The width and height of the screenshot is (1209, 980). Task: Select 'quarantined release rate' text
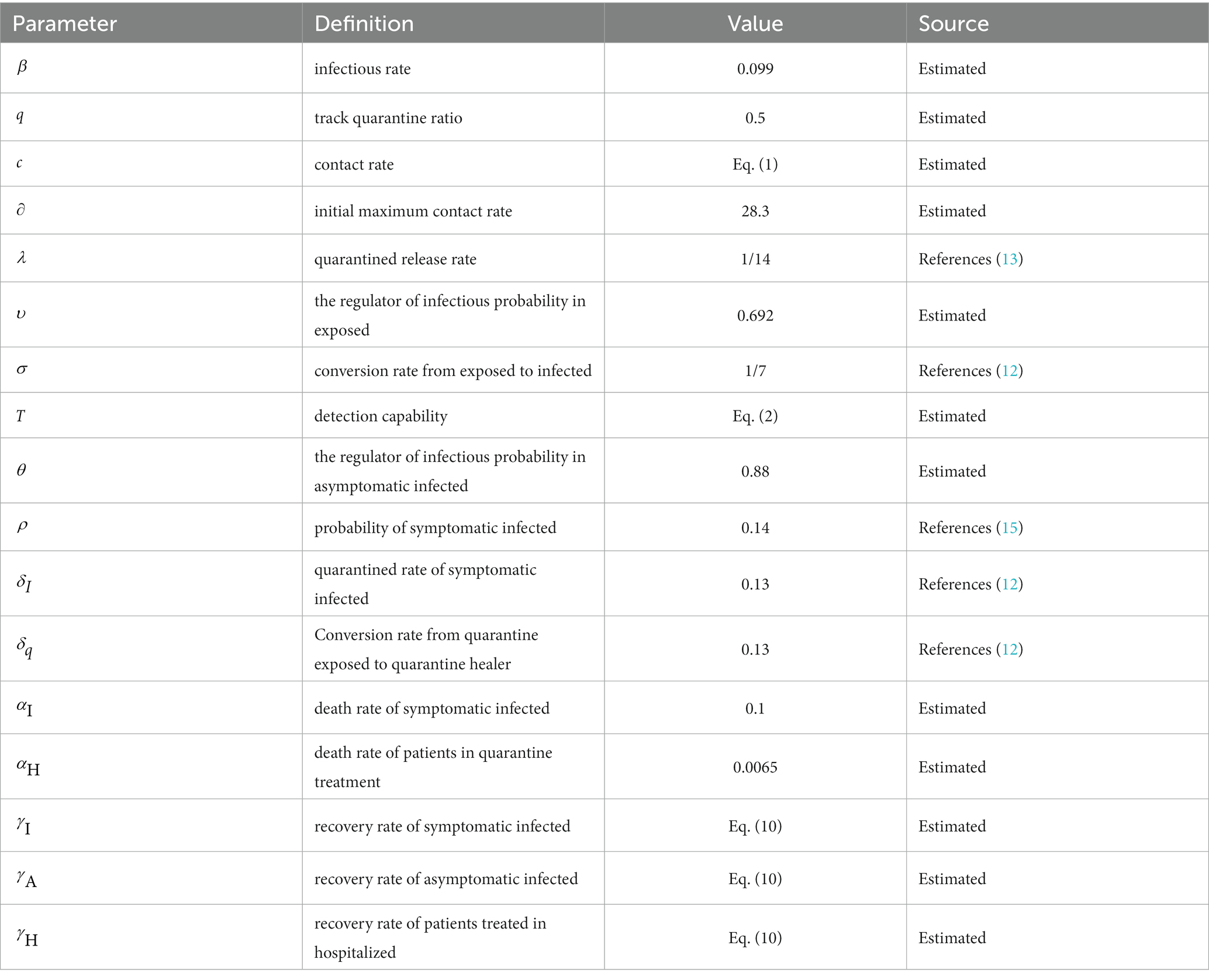tap(395, 259)
